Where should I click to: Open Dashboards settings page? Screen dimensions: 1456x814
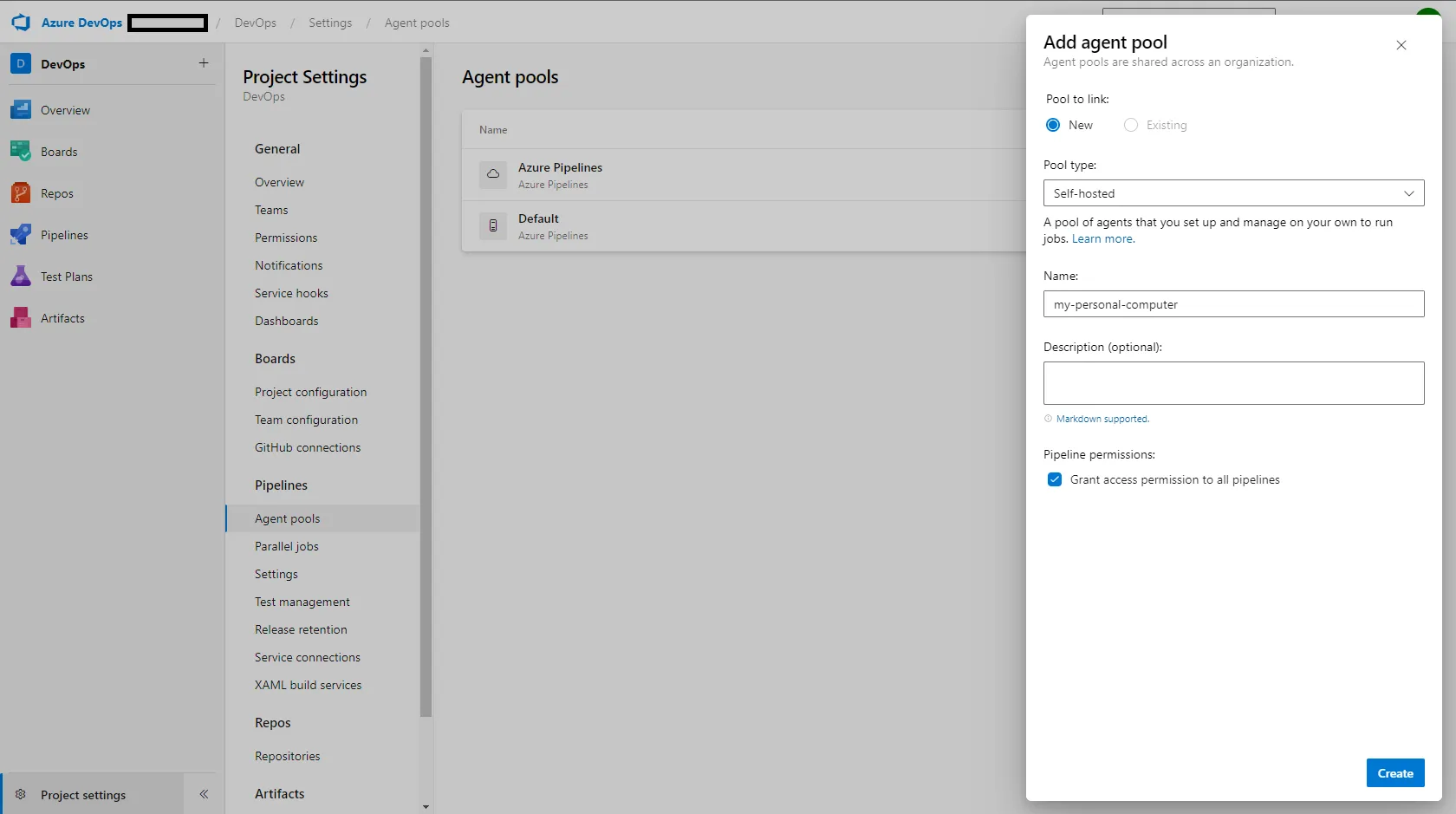[286, 321]
